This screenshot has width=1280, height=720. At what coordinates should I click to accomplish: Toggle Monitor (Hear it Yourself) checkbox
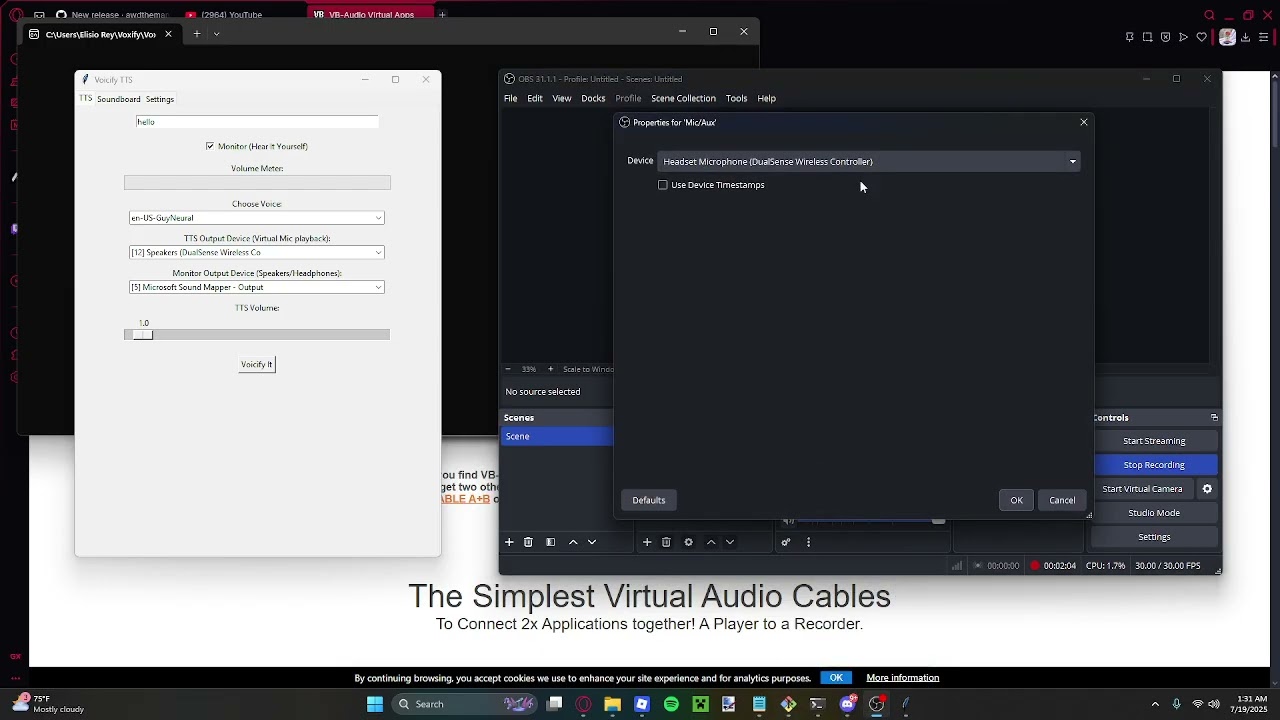210,146
